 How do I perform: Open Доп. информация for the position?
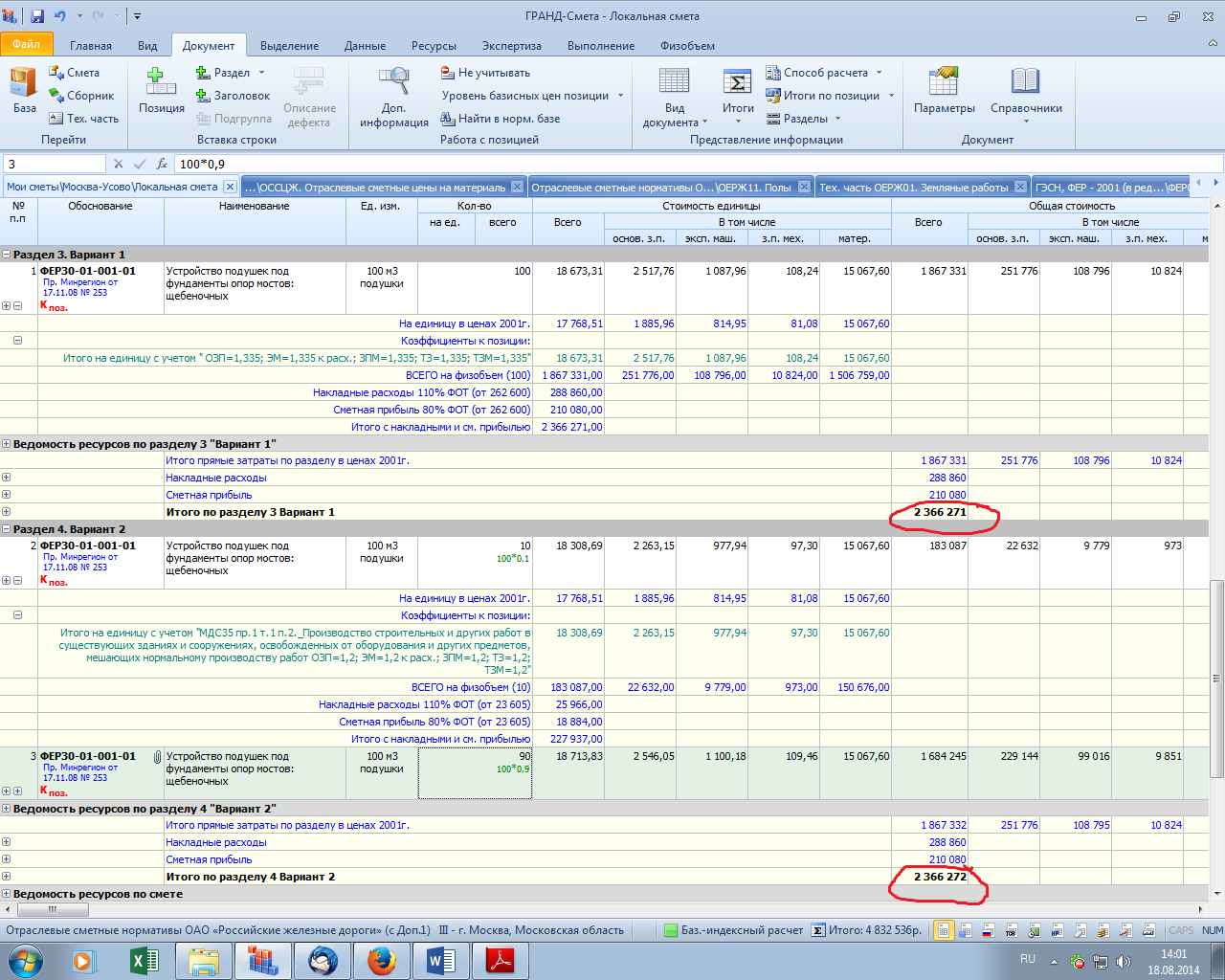pos(393,97)
